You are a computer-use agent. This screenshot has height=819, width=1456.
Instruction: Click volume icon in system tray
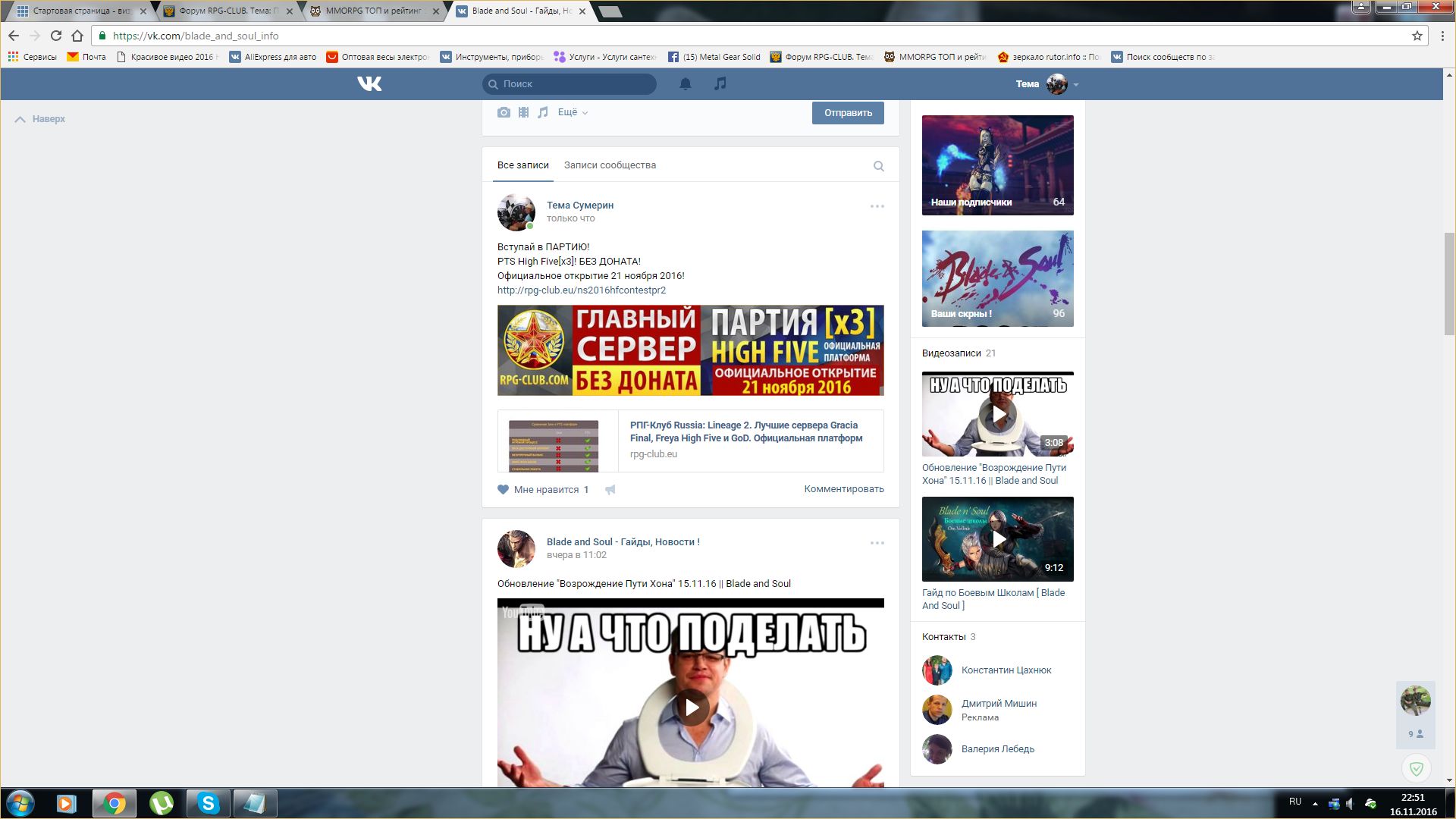click(1351, 803)
